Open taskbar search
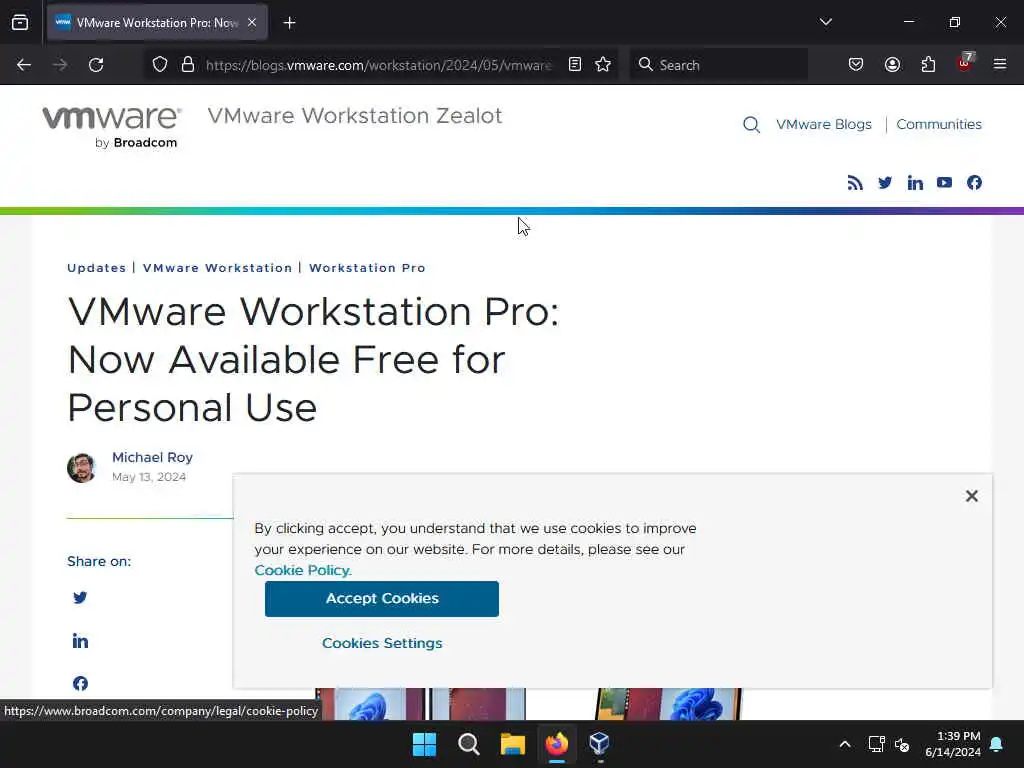This screenshot has width=1024, height=768. click(x=468, y=744)
